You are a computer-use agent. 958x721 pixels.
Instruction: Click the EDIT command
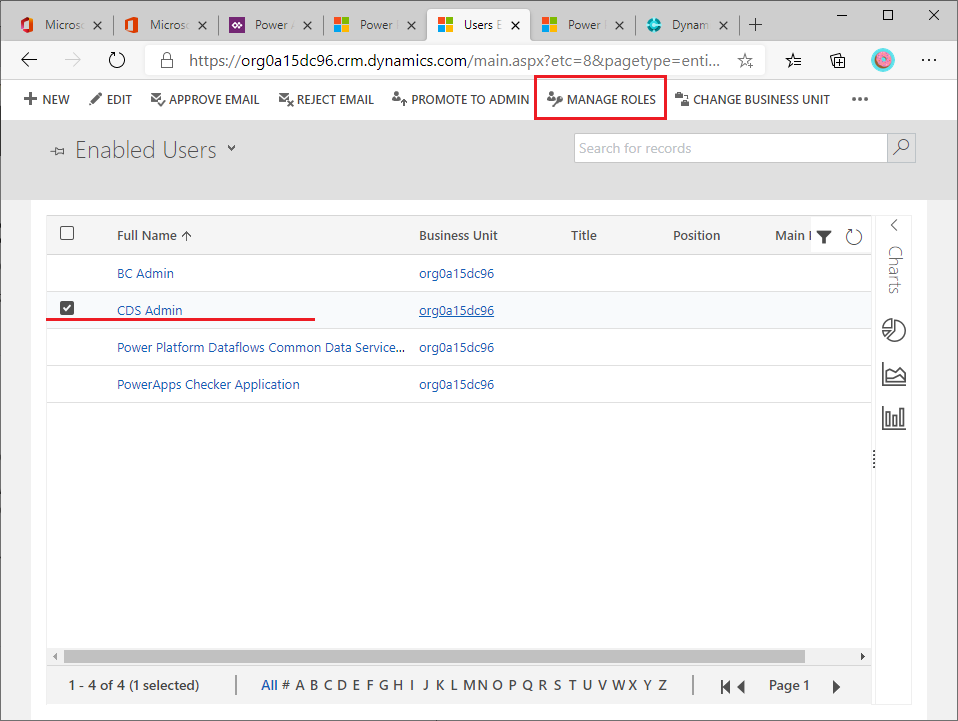(x=111, y=99)
